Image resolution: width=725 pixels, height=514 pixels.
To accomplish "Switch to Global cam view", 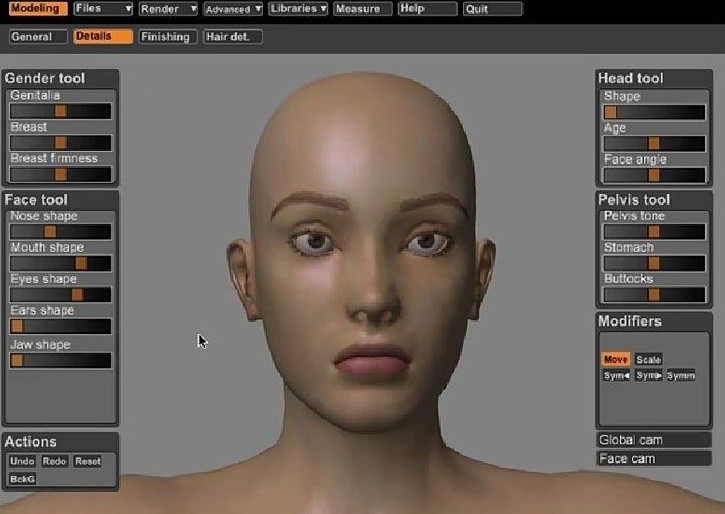I will coord(653,440).
